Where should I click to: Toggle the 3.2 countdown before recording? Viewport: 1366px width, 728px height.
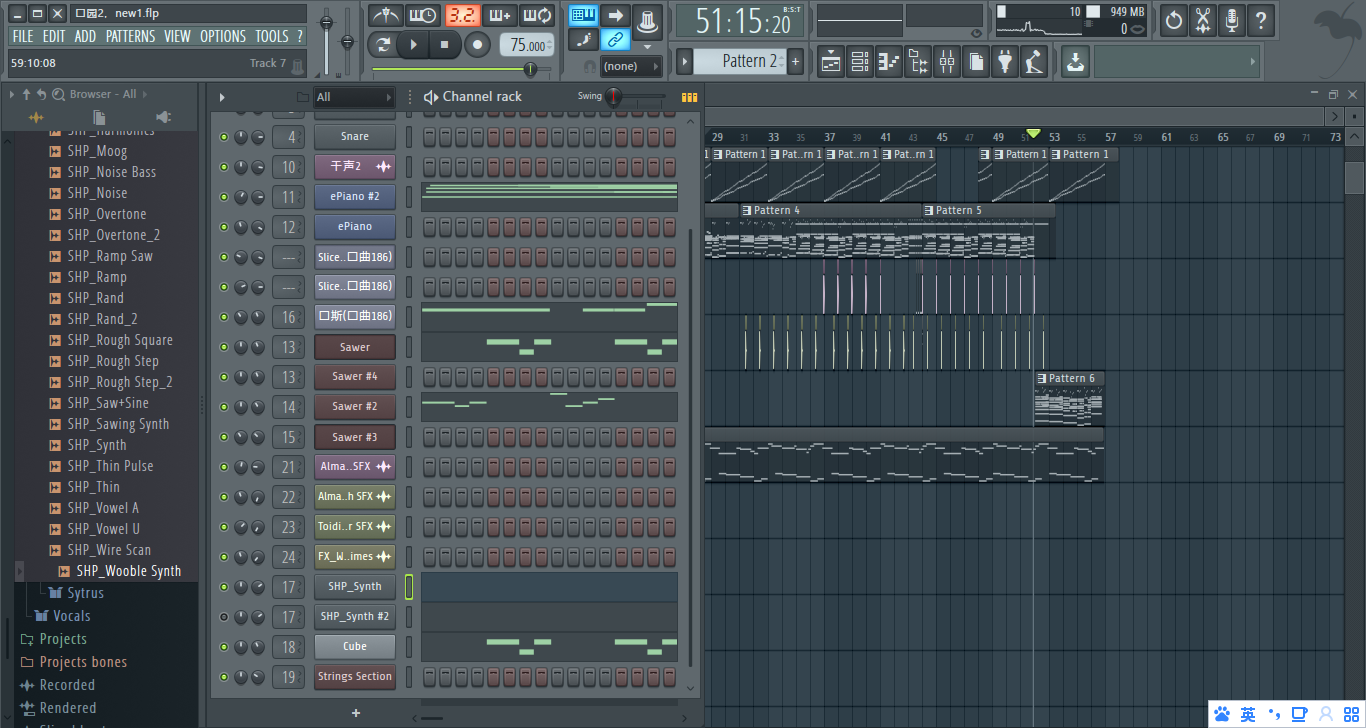[462, 16]
